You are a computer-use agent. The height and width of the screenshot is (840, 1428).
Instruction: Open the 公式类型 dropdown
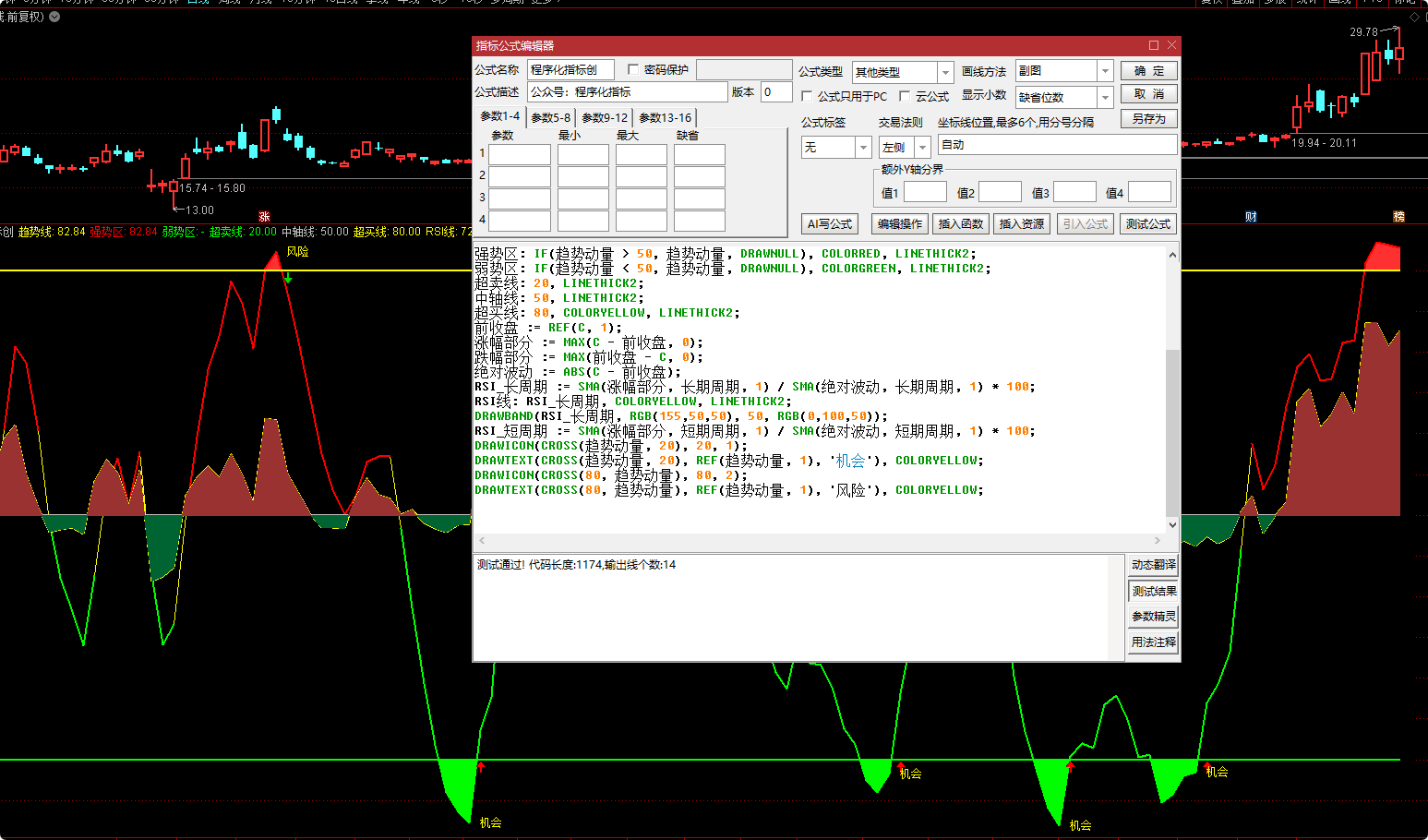(x=944, y=72)
